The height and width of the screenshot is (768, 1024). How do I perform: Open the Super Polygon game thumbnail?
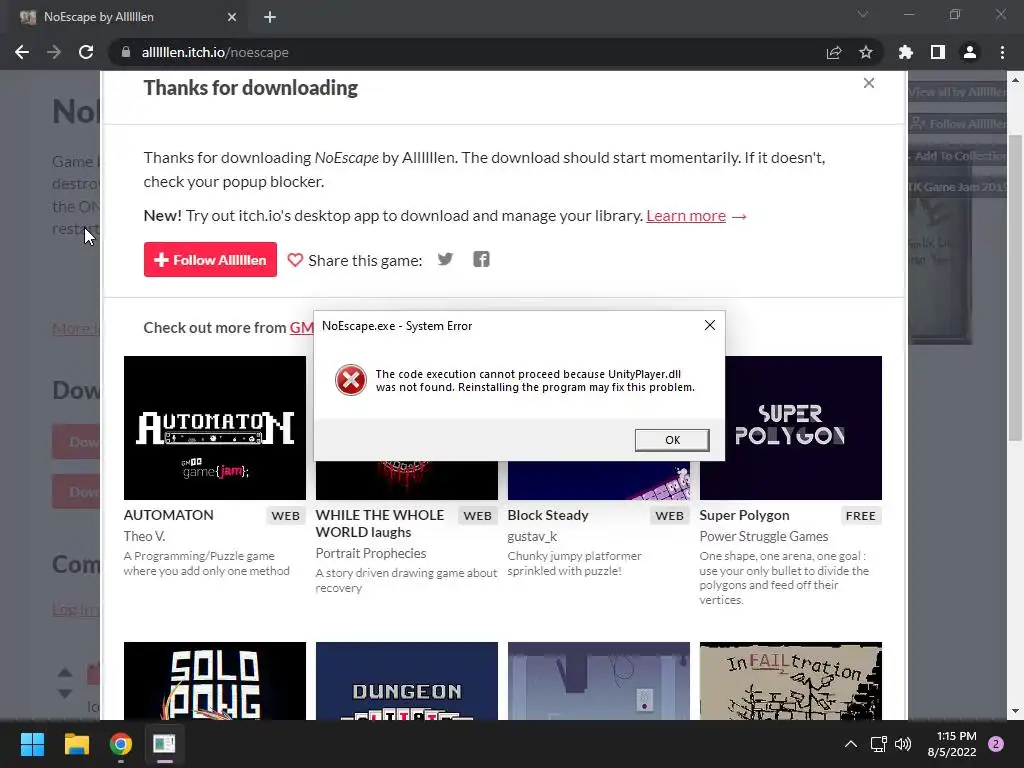(x=791, y=428)
